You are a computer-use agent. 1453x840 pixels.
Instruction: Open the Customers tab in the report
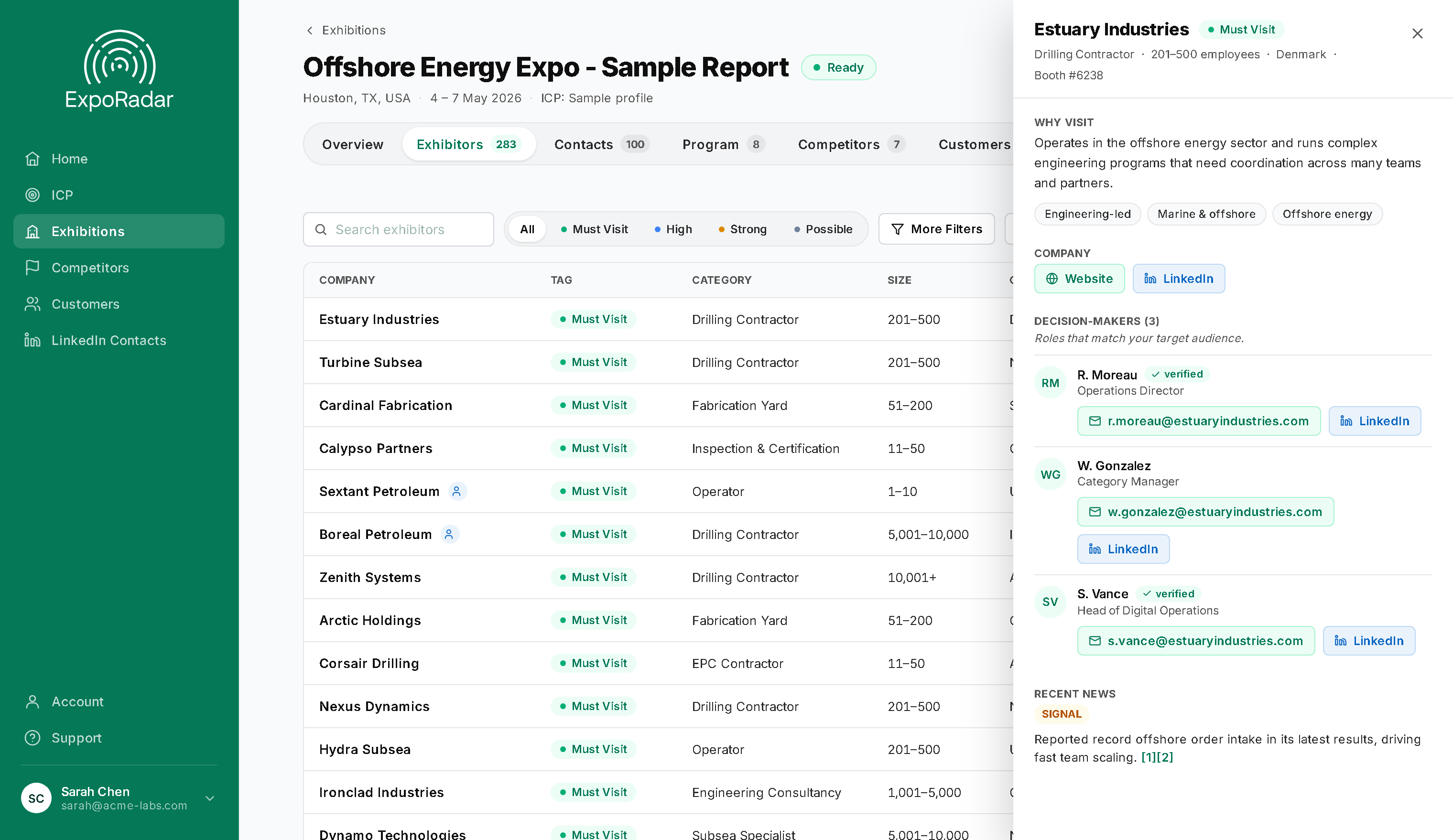[x=974, y=144]
